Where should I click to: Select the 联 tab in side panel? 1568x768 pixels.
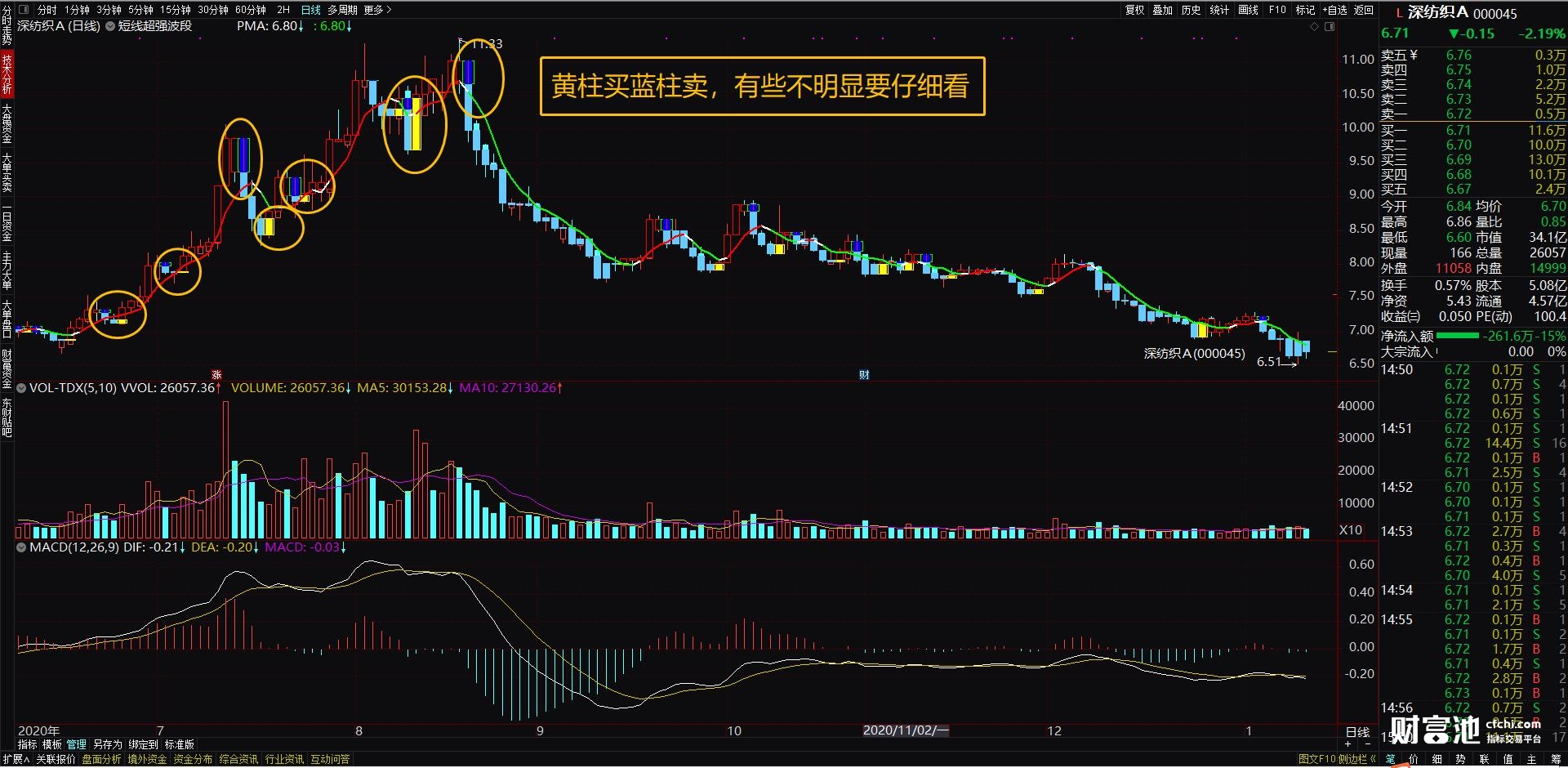pyautogui.click(x=1484, y=759)
